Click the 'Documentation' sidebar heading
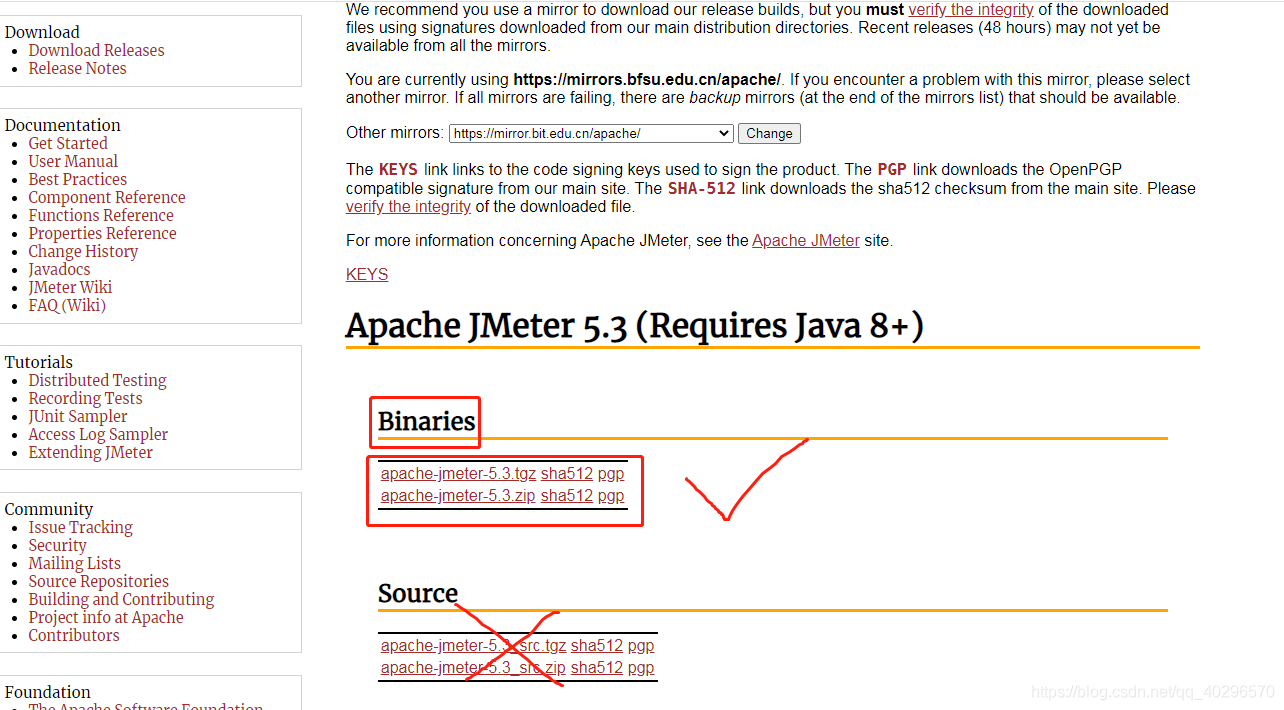Image resolution: width=1284 pixels, height=710 pixels. point(62,125)
